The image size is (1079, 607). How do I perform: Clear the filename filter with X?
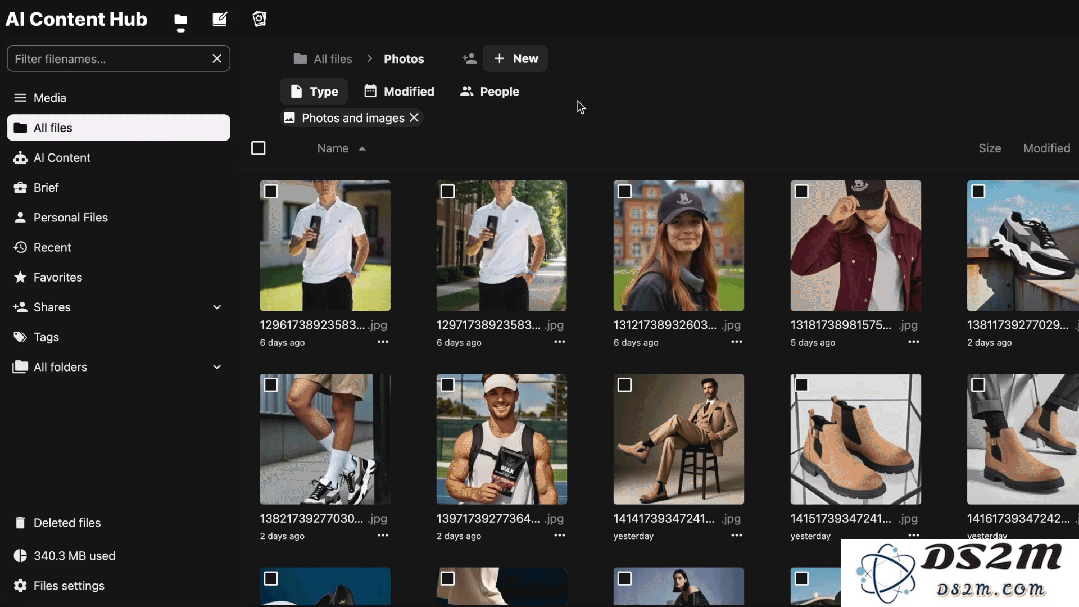217,58
